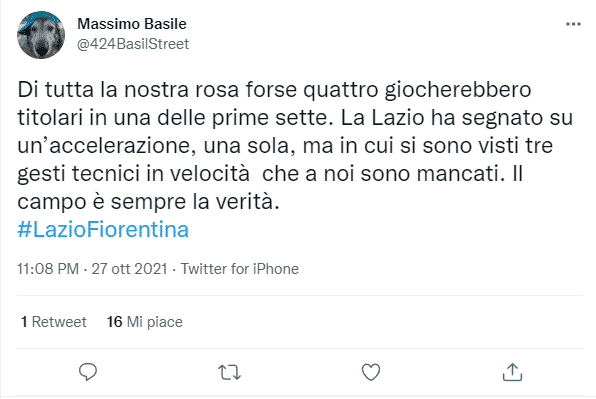Click the tweet's first line 'Di tutta la nostra rosa'
The image size is (596, 399).
click(128, 90)
